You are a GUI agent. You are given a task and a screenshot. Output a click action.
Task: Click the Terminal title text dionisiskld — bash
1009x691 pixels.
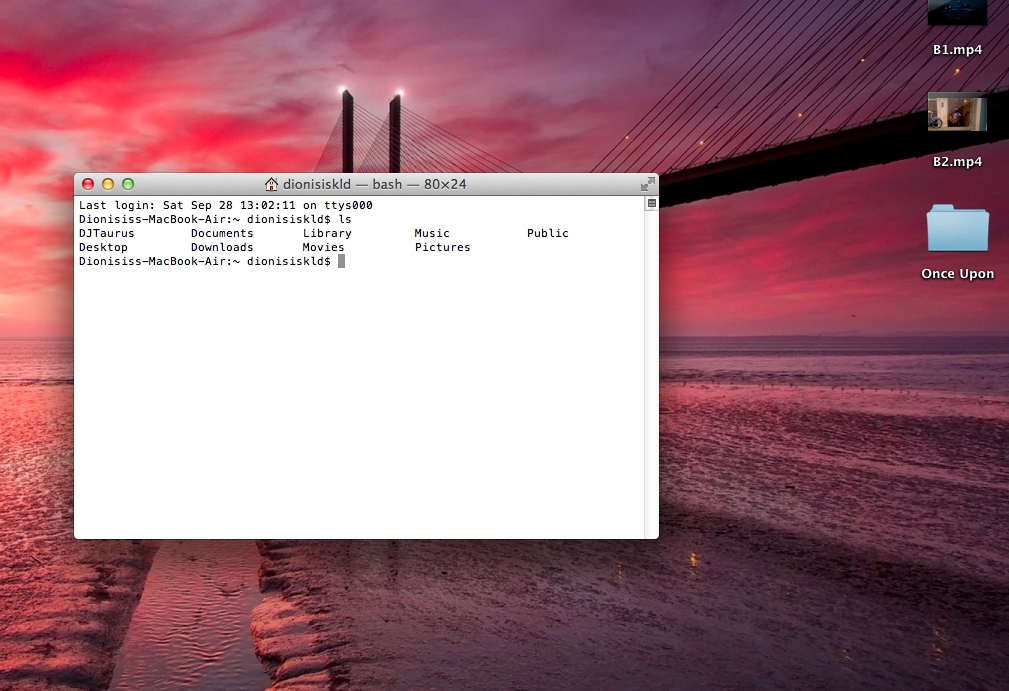pyautogui.click(x=342, y=184)
